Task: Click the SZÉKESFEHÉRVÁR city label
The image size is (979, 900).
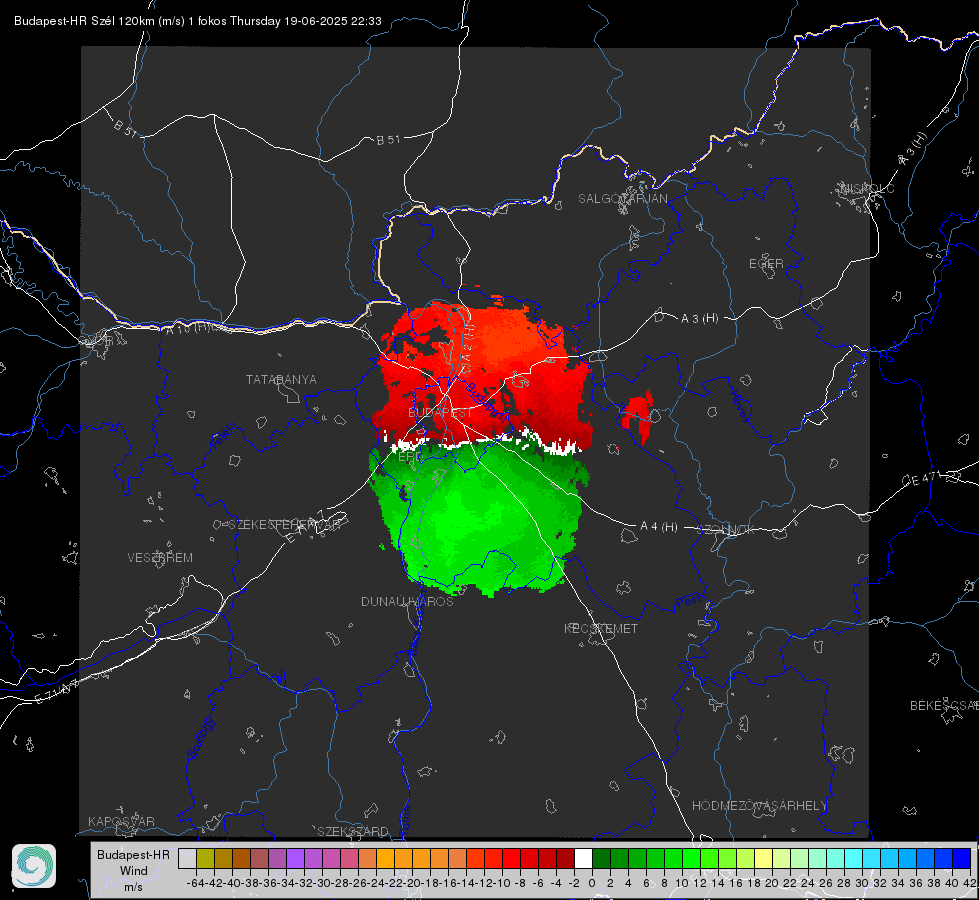Action: 285,525
